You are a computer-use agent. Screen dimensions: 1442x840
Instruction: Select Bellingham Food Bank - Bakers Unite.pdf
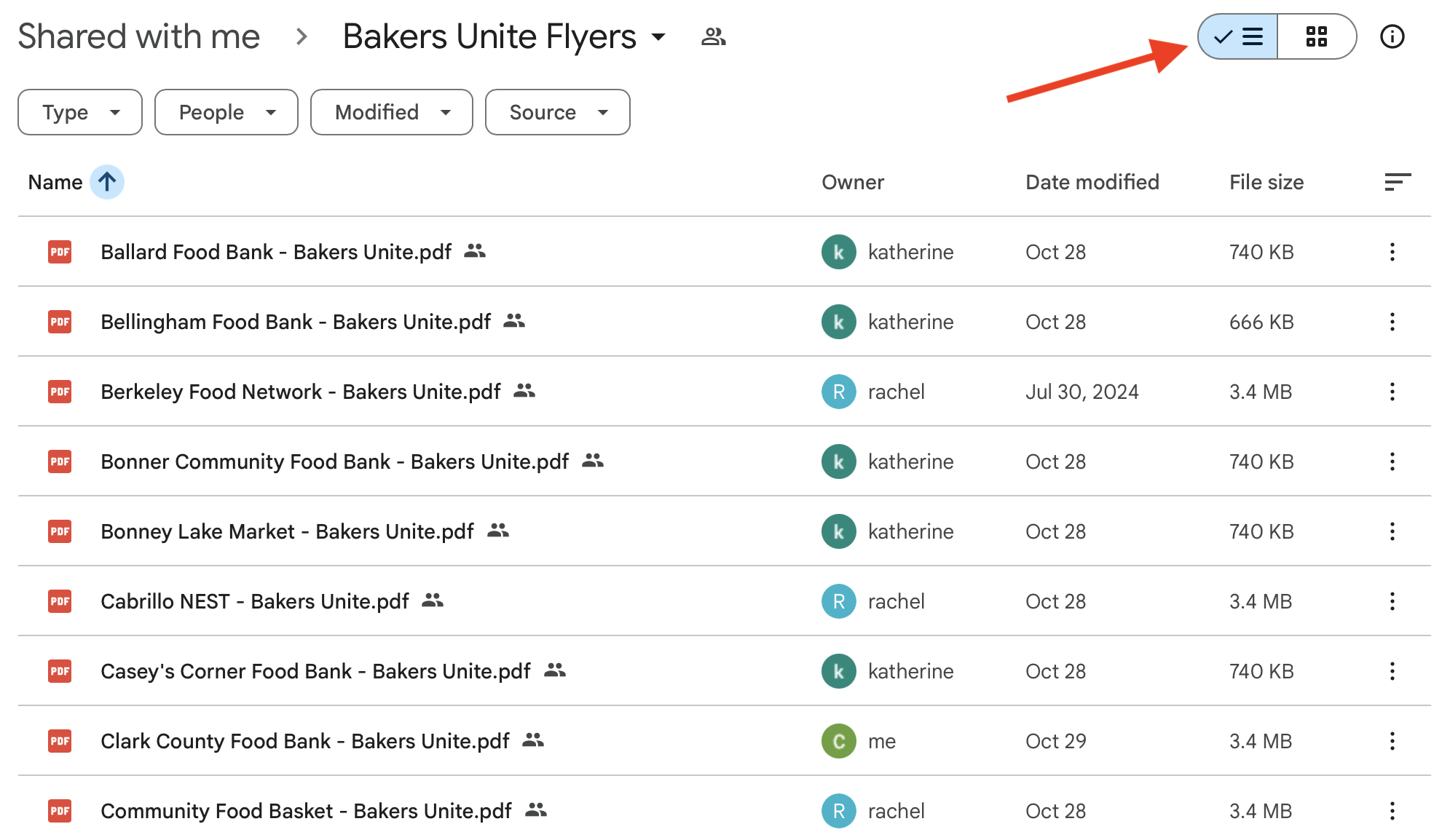coord(296,322)
